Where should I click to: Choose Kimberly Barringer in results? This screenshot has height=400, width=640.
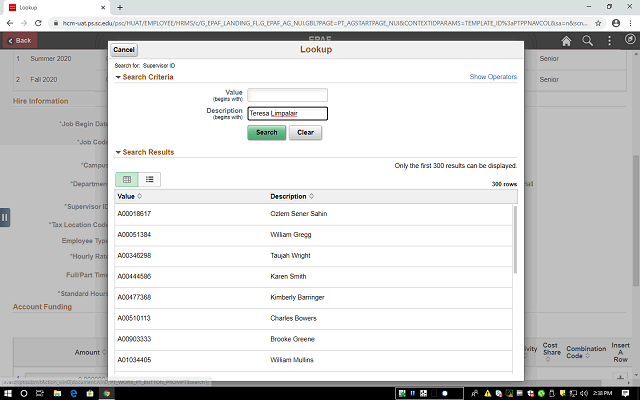tap(297, 297)
